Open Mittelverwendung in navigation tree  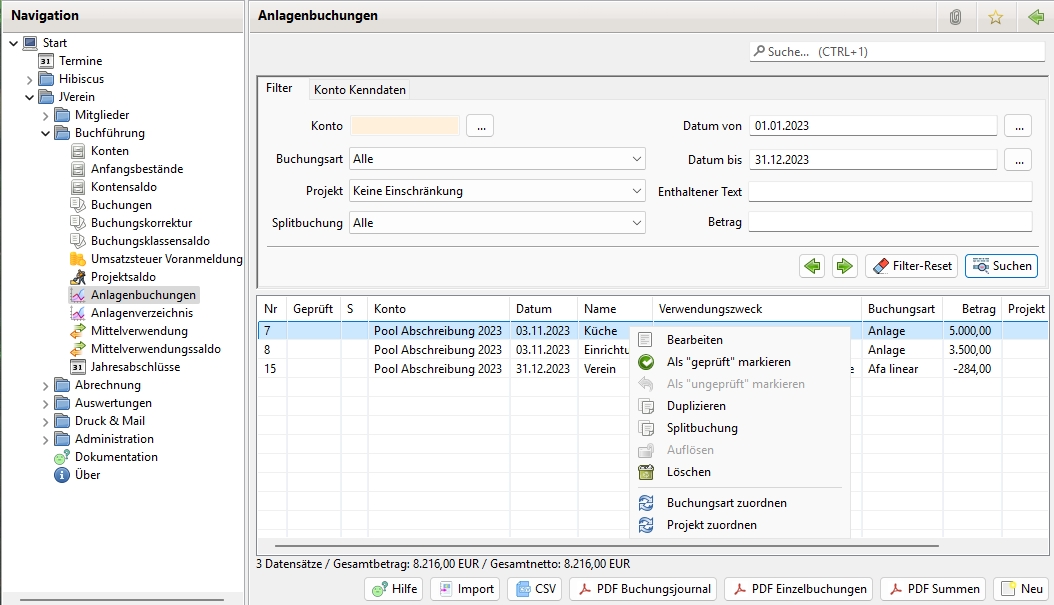click(138, 331)
